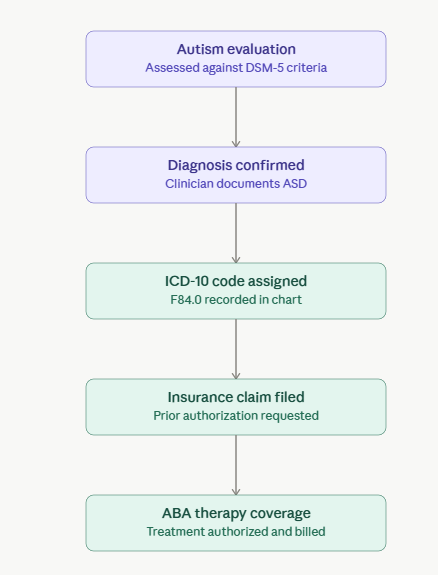
Task: Click arrowhead pointing at Insurance claim filed
Action: (x=236, y=376)
